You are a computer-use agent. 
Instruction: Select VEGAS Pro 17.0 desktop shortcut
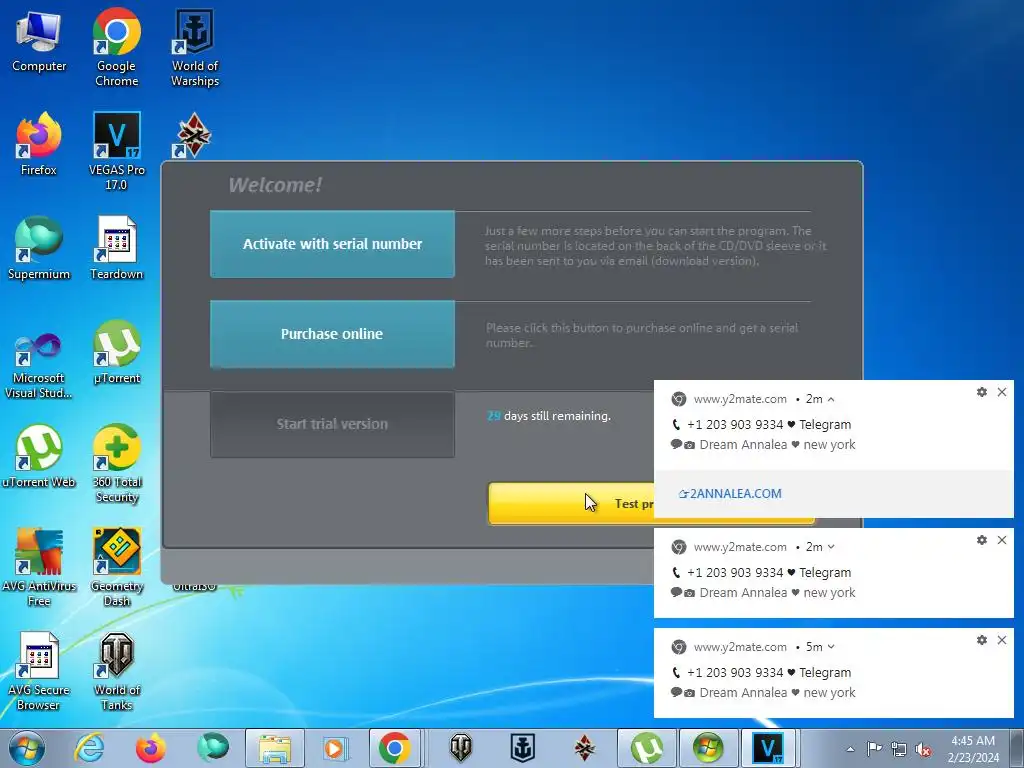[x=116, y=151]
